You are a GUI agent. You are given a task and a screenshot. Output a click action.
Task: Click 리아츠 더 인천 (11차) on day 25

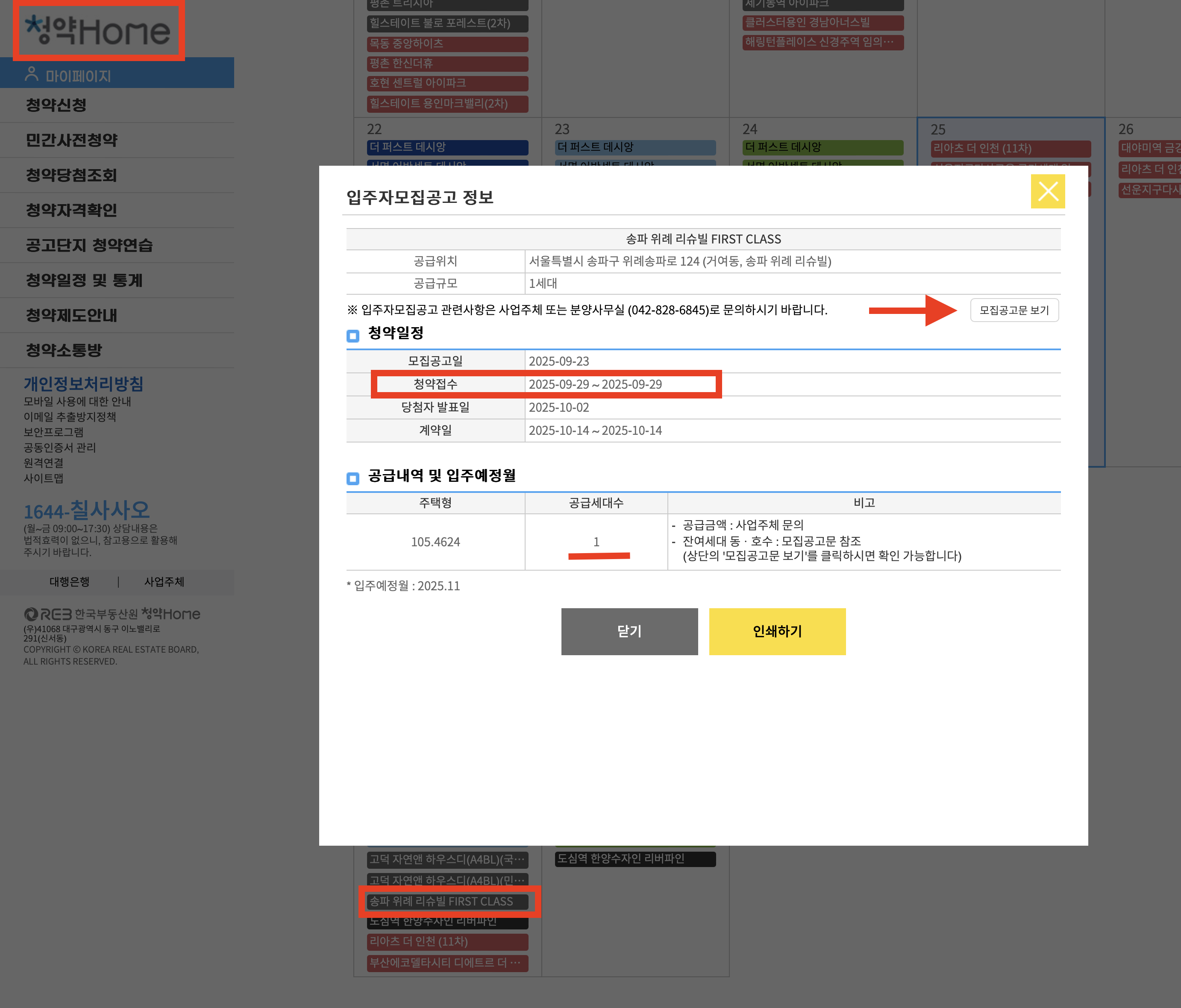[1010, 148]
